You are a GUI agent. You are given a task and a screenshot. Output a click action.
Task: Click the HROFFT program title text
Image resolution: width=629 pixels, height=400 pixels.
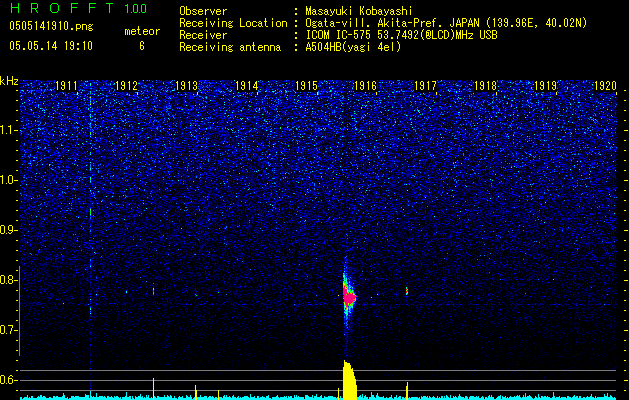(x=61, y=8)
